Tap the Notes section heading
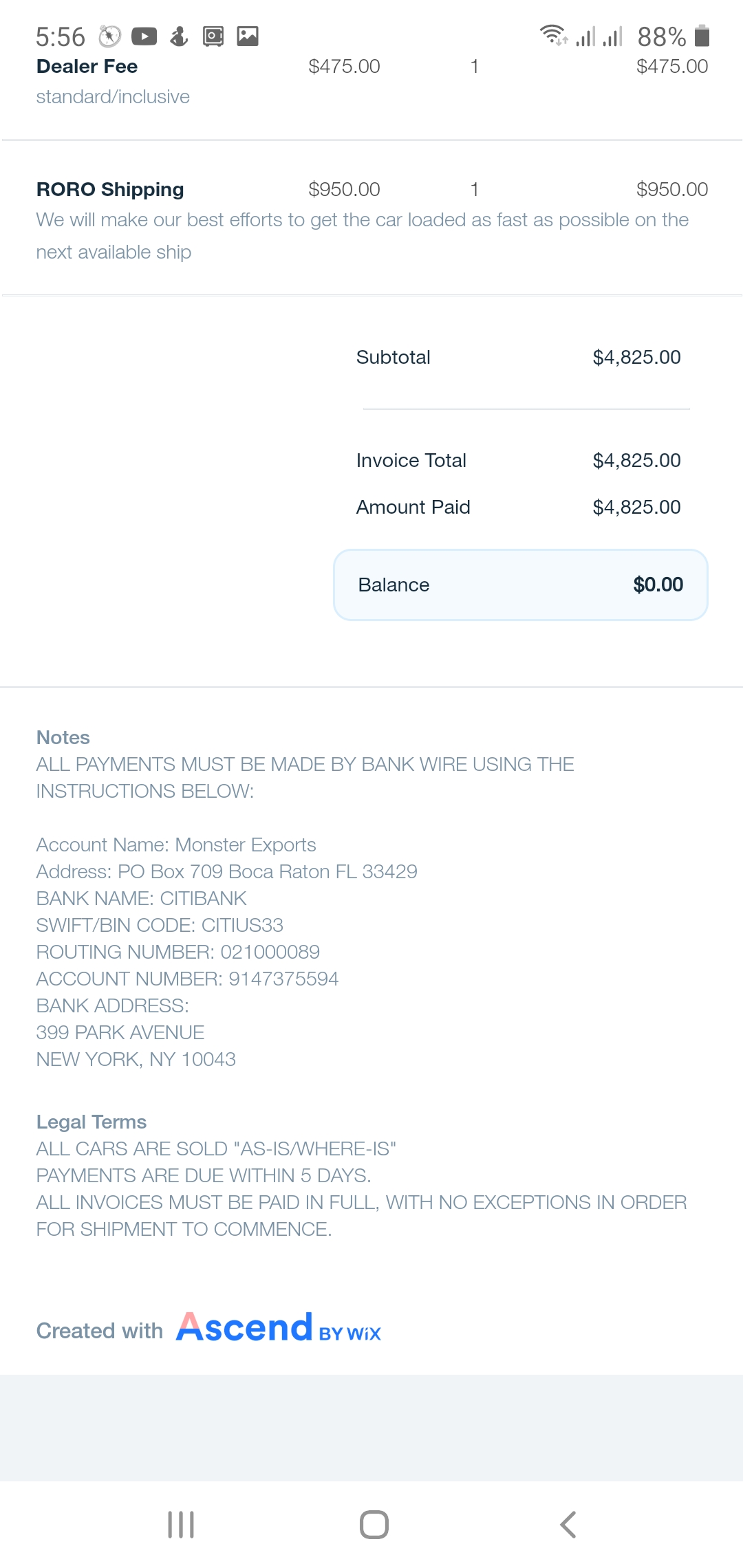The image size is (743, 1568). click(63, 737)
